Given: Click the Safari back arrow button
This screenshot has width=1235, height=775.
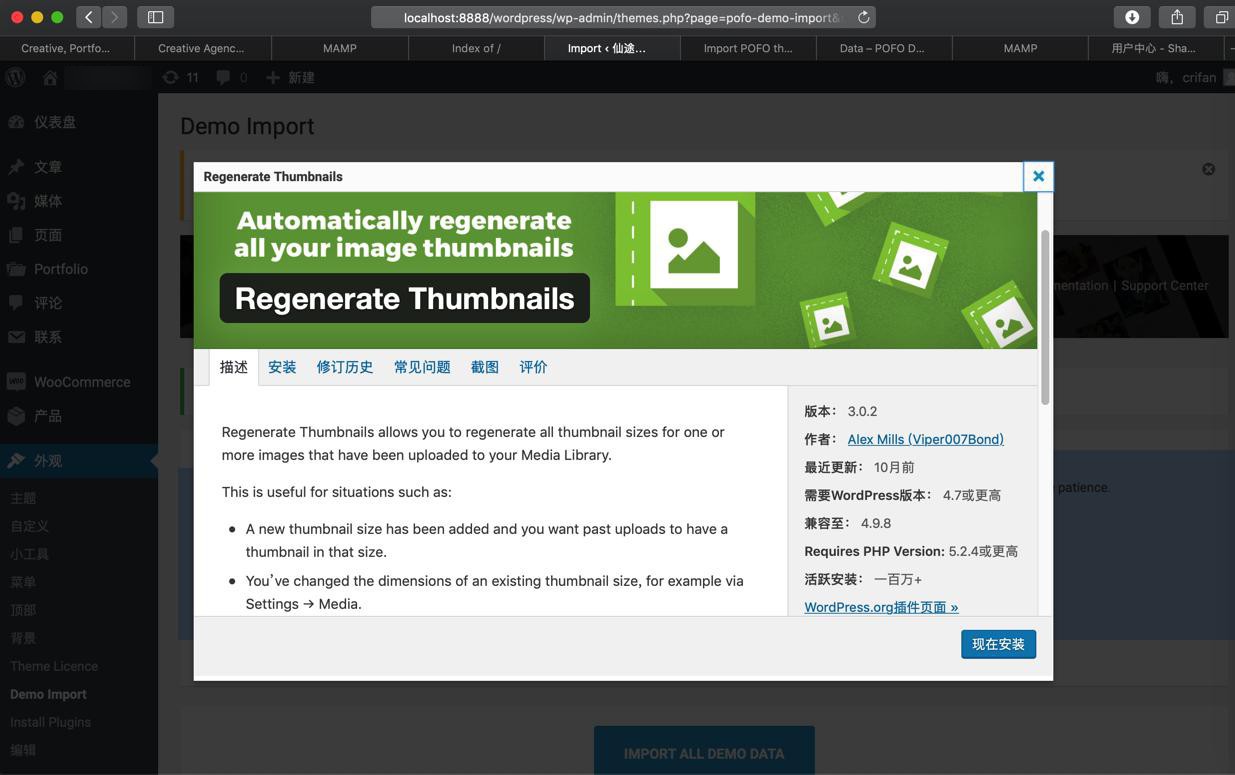Looking at the screenshot, I should coord(89,17).
